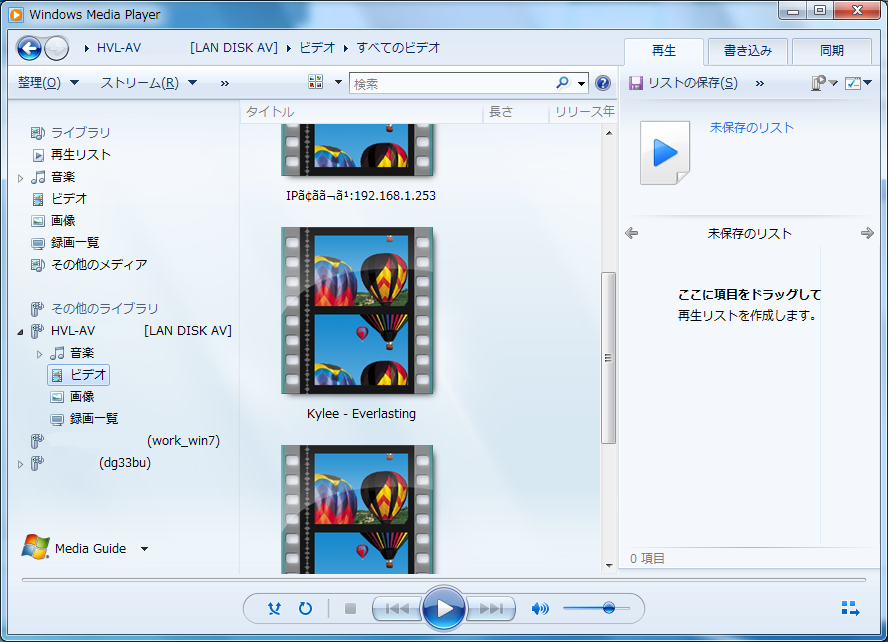The height and width of the screenshot is (642, 888).
Task: Click the search magnifier icon
Action: click(x=562, y=83)
